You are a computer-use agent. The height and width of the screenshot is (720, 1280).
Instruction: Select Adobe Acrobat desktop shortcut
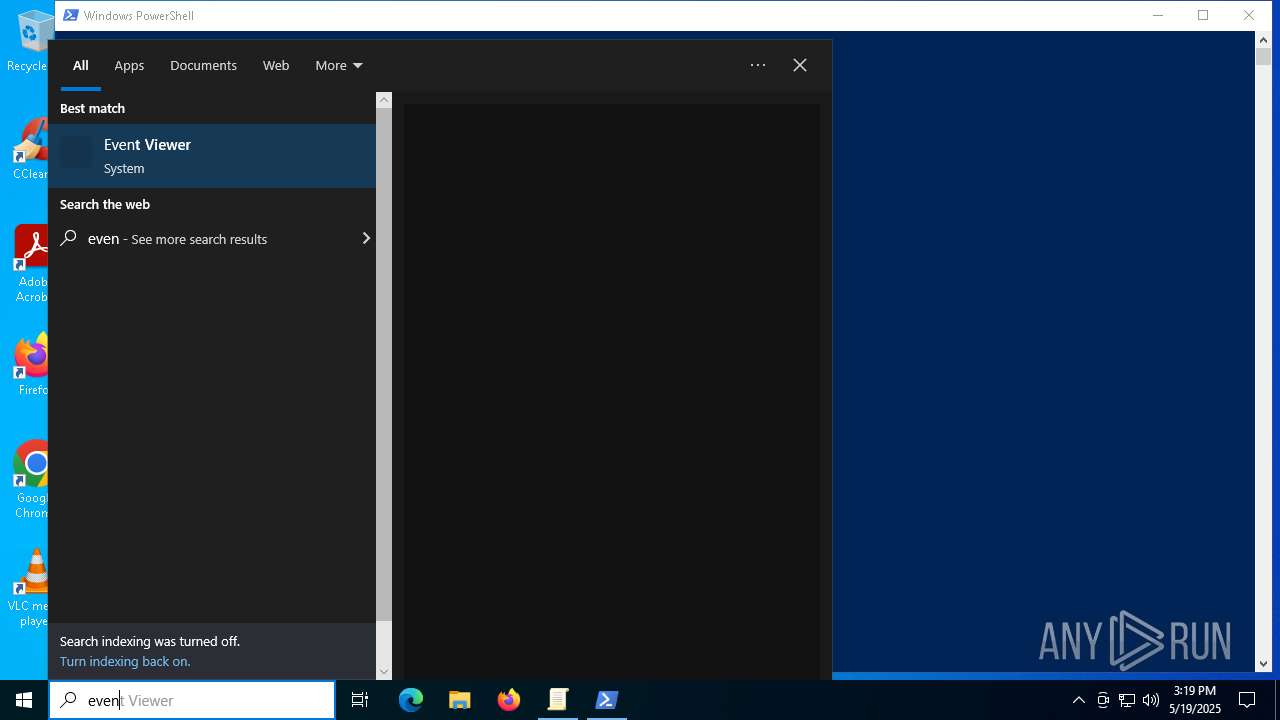[31, 264]
